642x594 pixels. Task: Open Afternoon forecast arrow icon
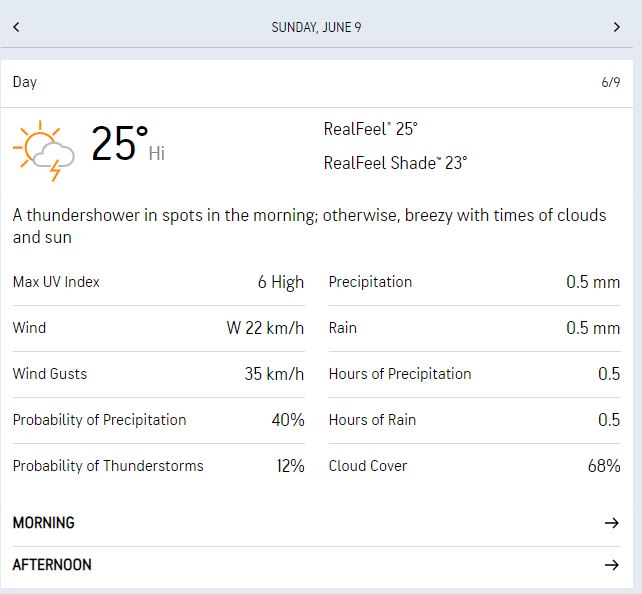pyautogui.click(x=612, y=565)
